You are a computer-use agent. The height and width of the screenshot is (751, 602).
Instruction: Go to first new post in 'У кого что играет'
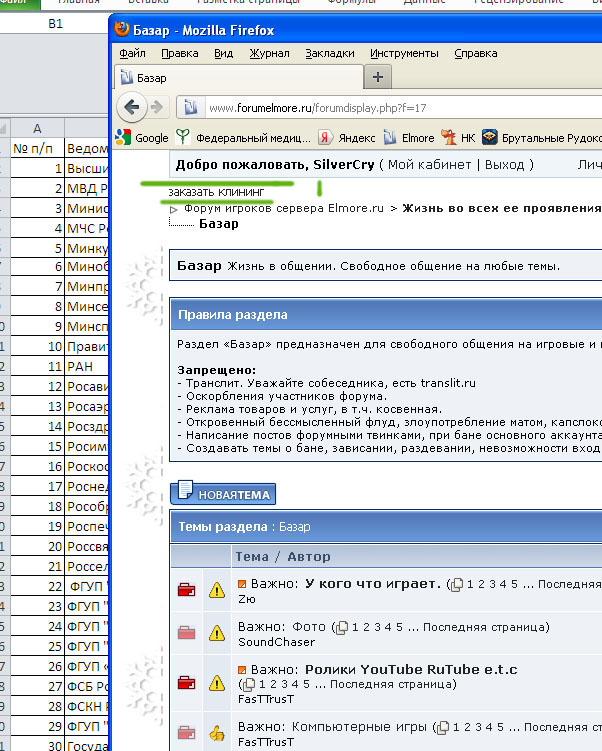click(242, 584)
